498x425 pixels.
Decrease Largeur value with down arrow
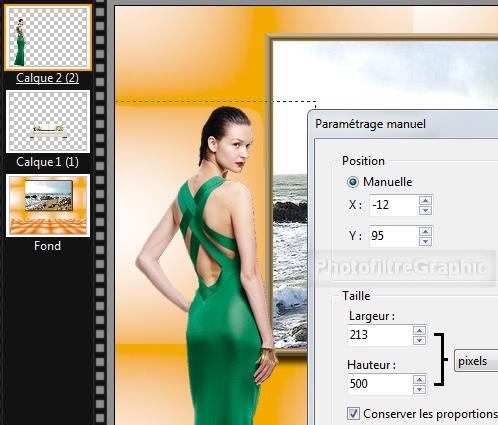coord(419,340)
